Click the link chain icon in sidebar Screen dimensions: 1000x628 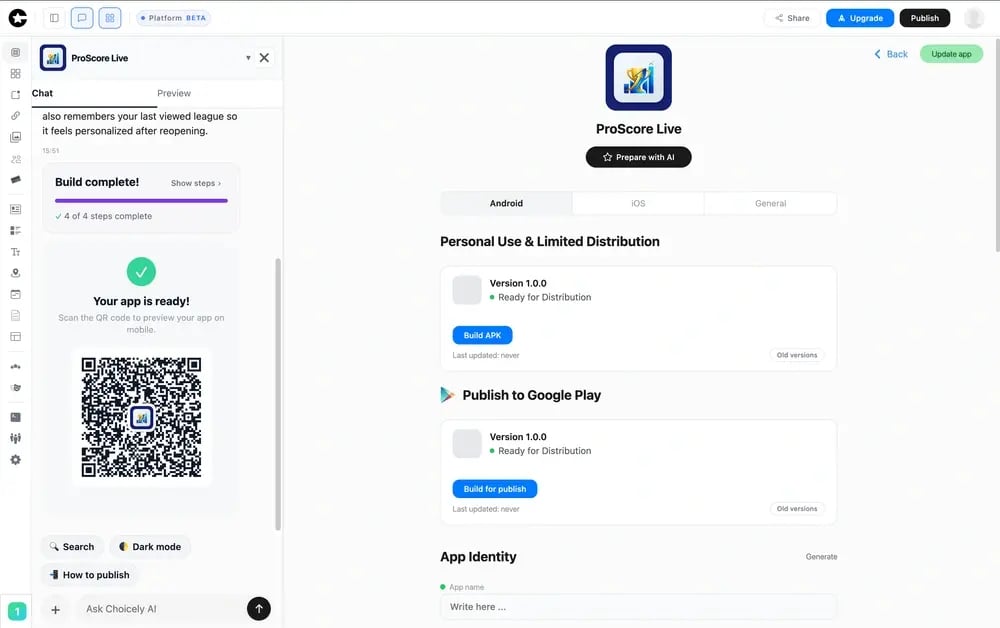pos(15,115)
